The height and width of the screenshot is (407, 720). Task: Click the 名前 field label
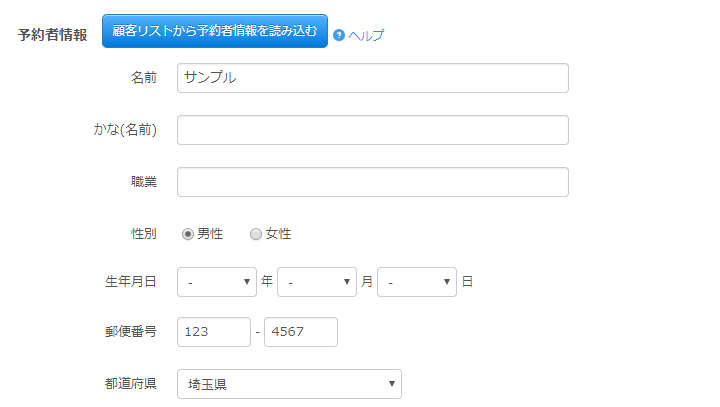[x=143, y=78]
